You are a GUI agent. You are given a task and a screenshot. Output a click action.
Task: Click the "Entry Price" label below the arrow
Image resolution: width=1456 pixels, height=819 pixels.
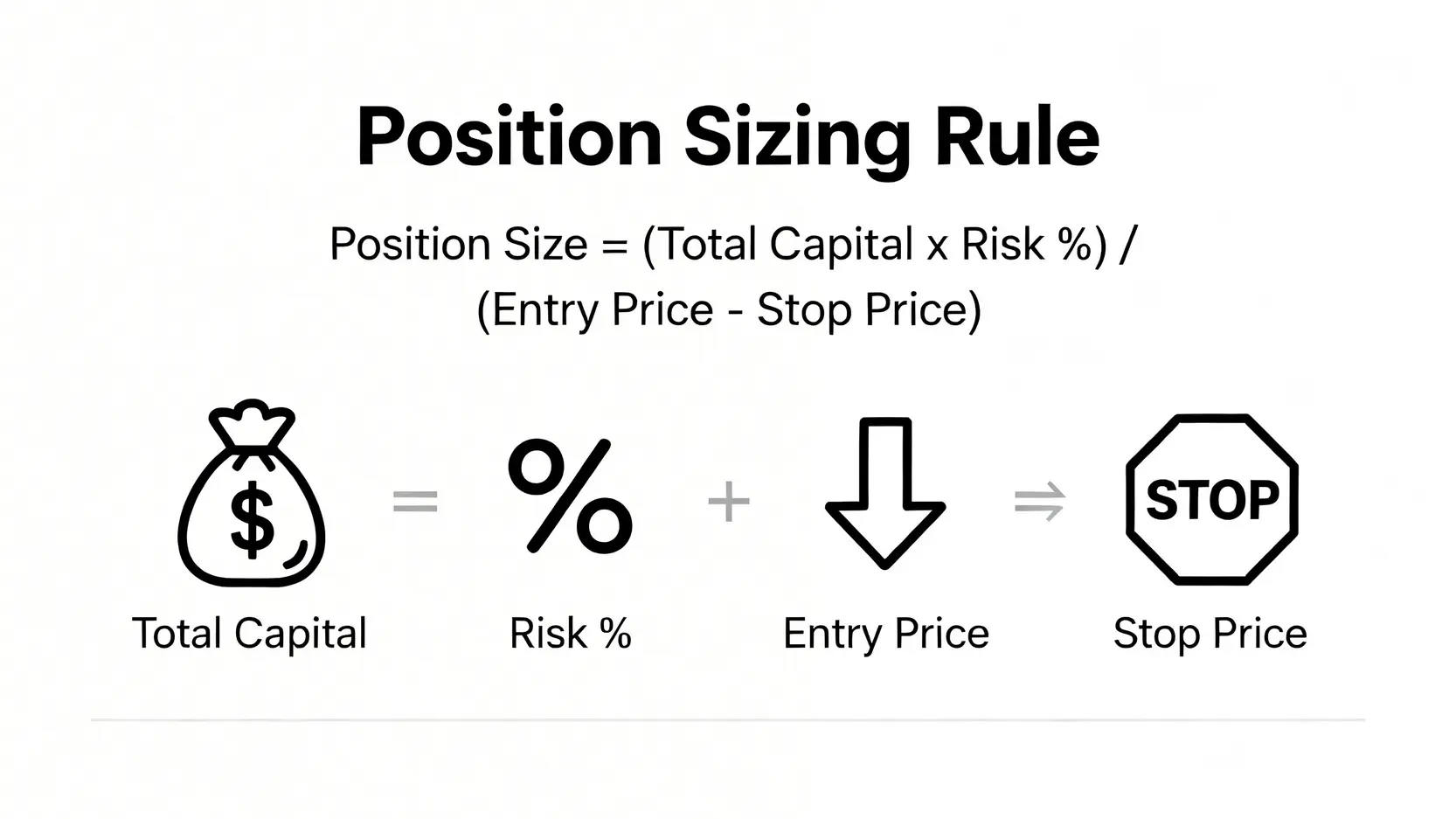coord(885,634)
